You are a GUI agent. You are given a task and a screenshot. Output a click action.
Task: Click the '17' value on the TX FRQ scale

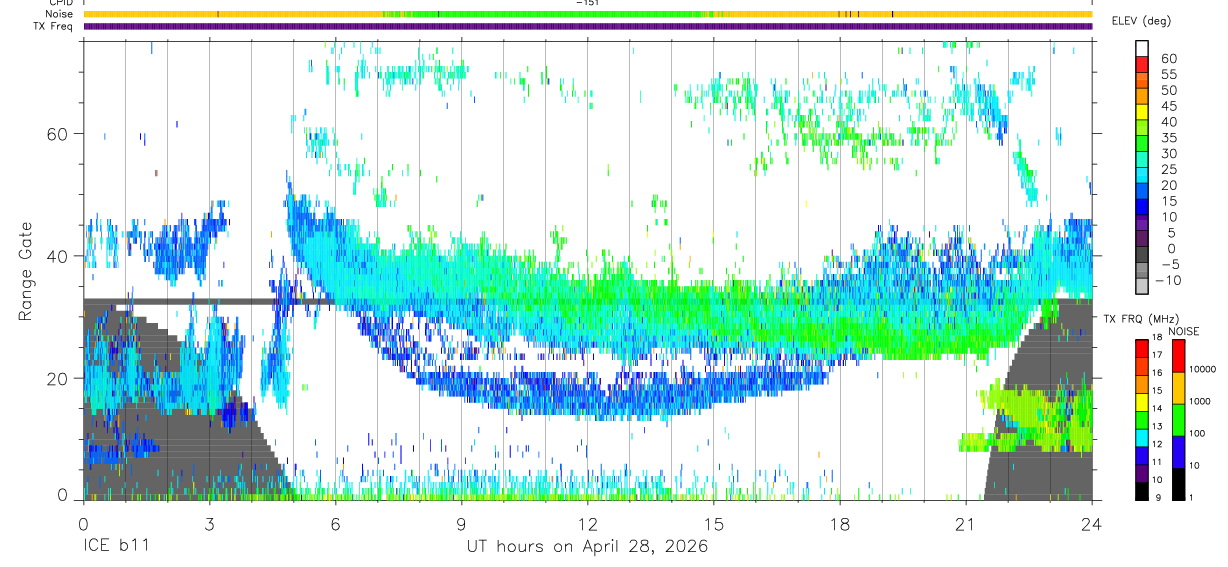tap(1157, 355)
